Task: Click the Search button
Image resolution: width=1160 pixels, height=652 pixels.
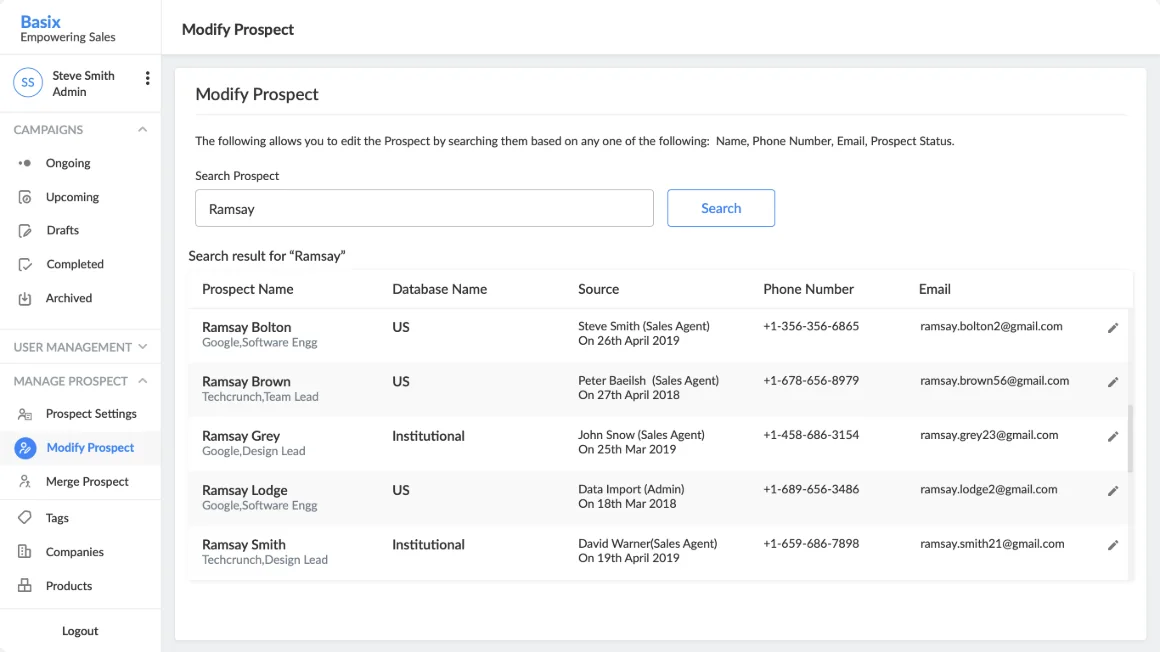Action: point(721,208)
